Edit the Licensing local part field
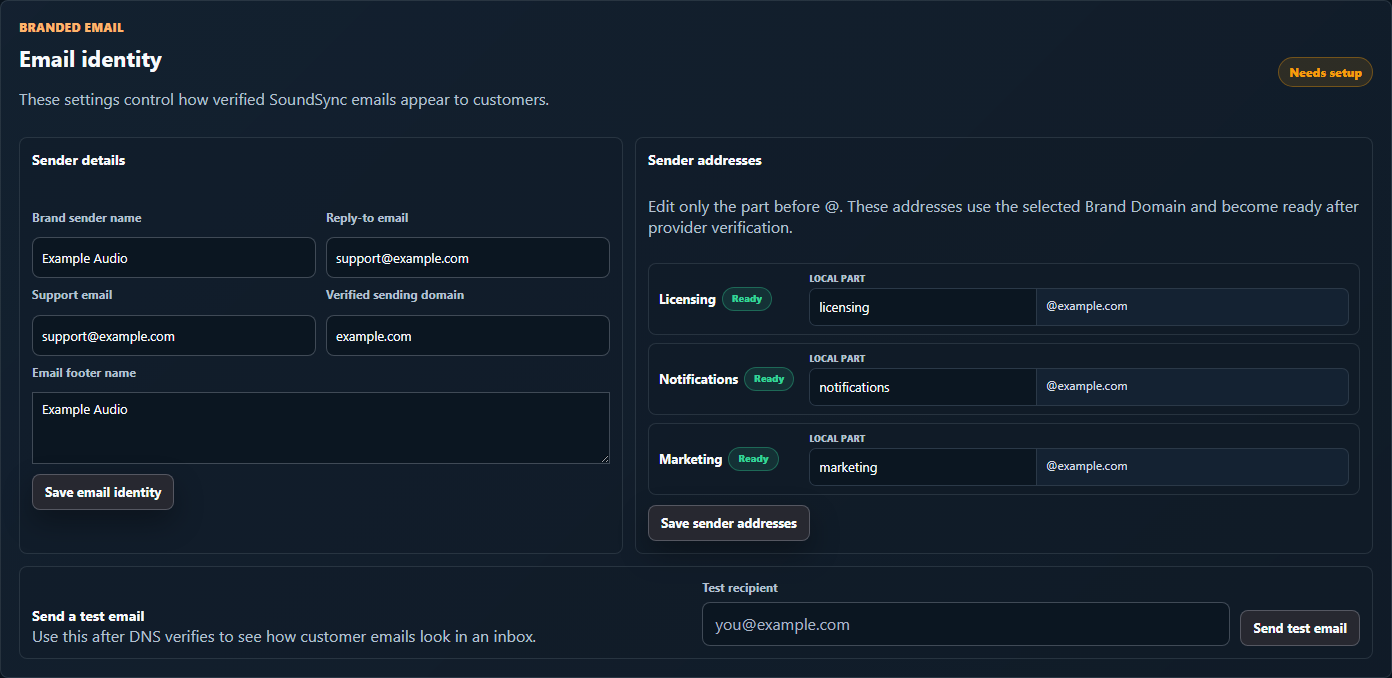 pyautogui.click(x=922, y=307)
